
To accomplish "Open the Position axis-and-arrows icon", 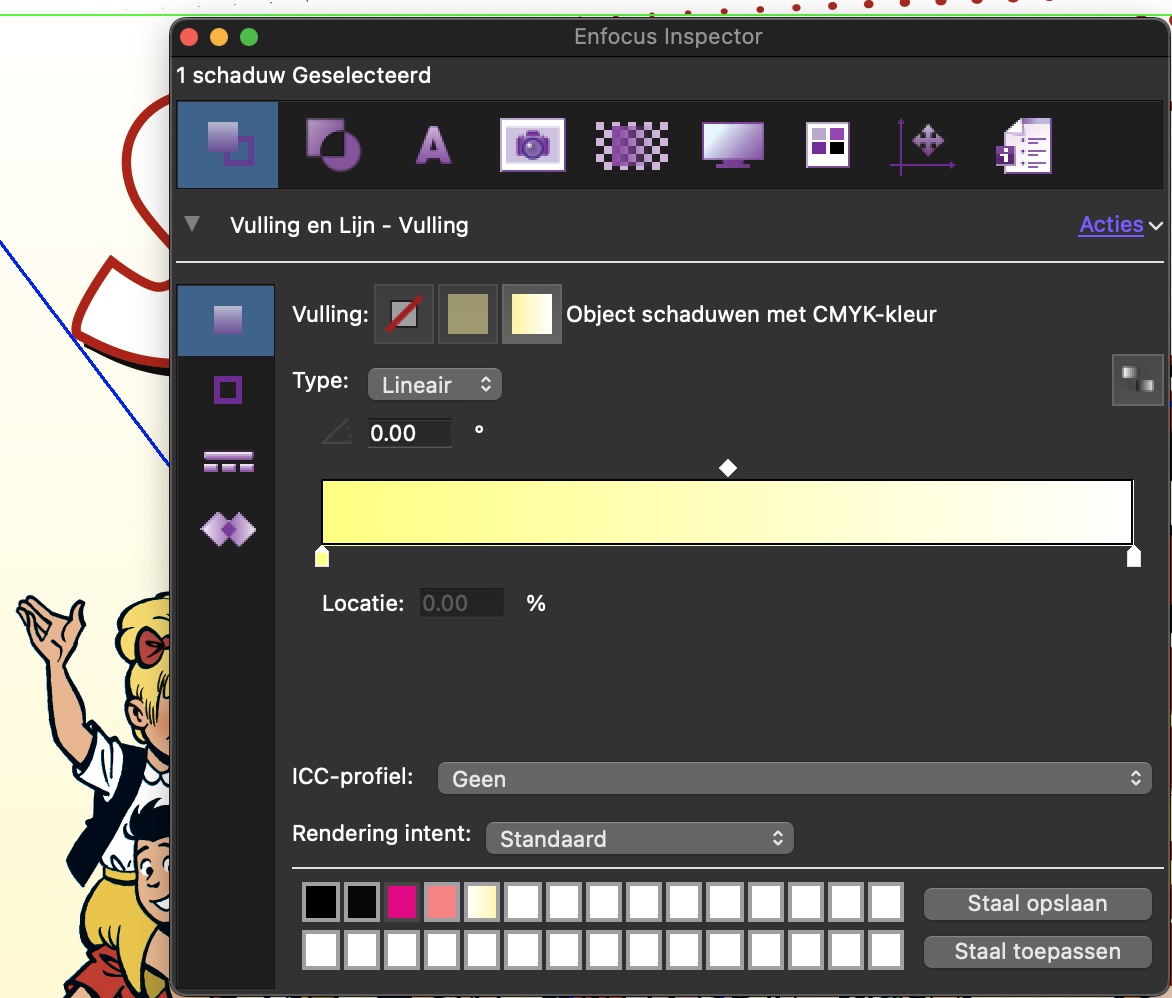I will coord(922,146).
